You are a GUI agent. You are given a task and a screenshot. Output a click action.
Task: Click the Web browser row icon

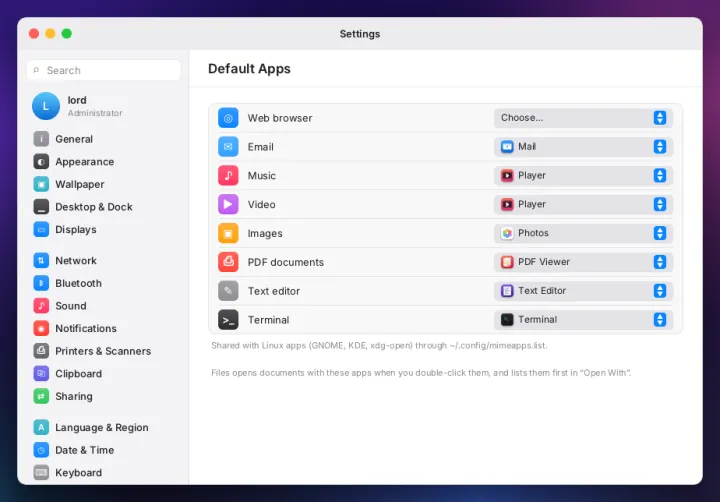[228, 118]
